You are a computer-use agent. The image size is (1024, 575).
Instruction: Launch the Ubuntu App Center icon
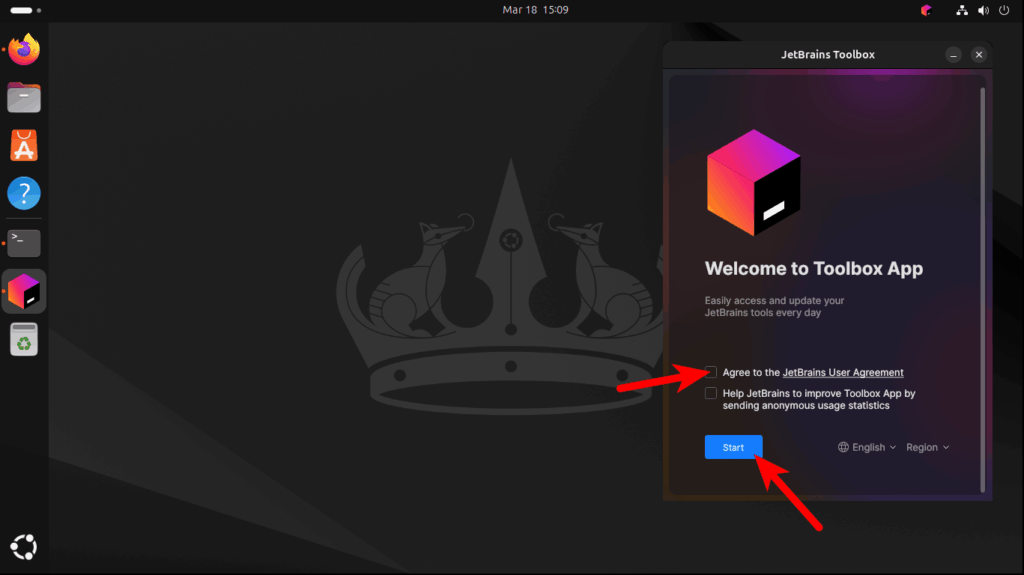(x=24, y=145)
